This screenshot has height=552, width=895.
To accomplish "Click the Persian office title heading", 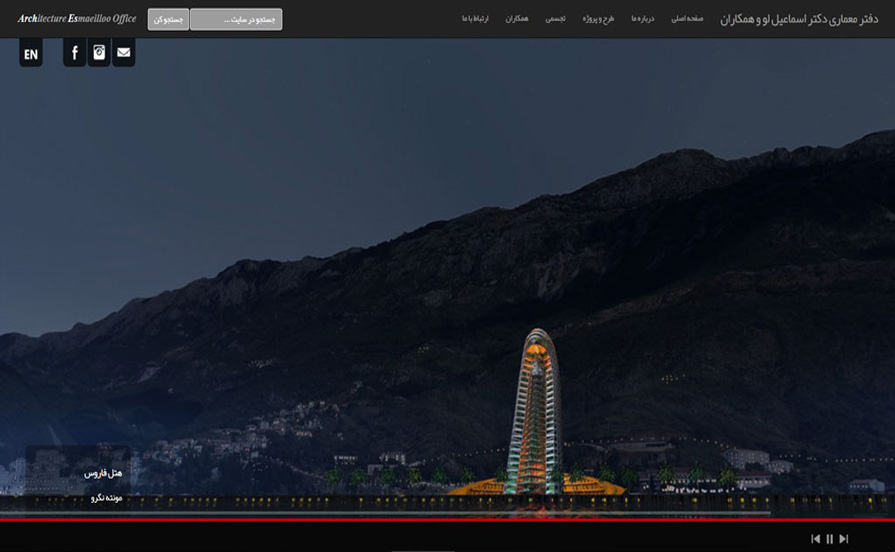I will tap(798, 19).
